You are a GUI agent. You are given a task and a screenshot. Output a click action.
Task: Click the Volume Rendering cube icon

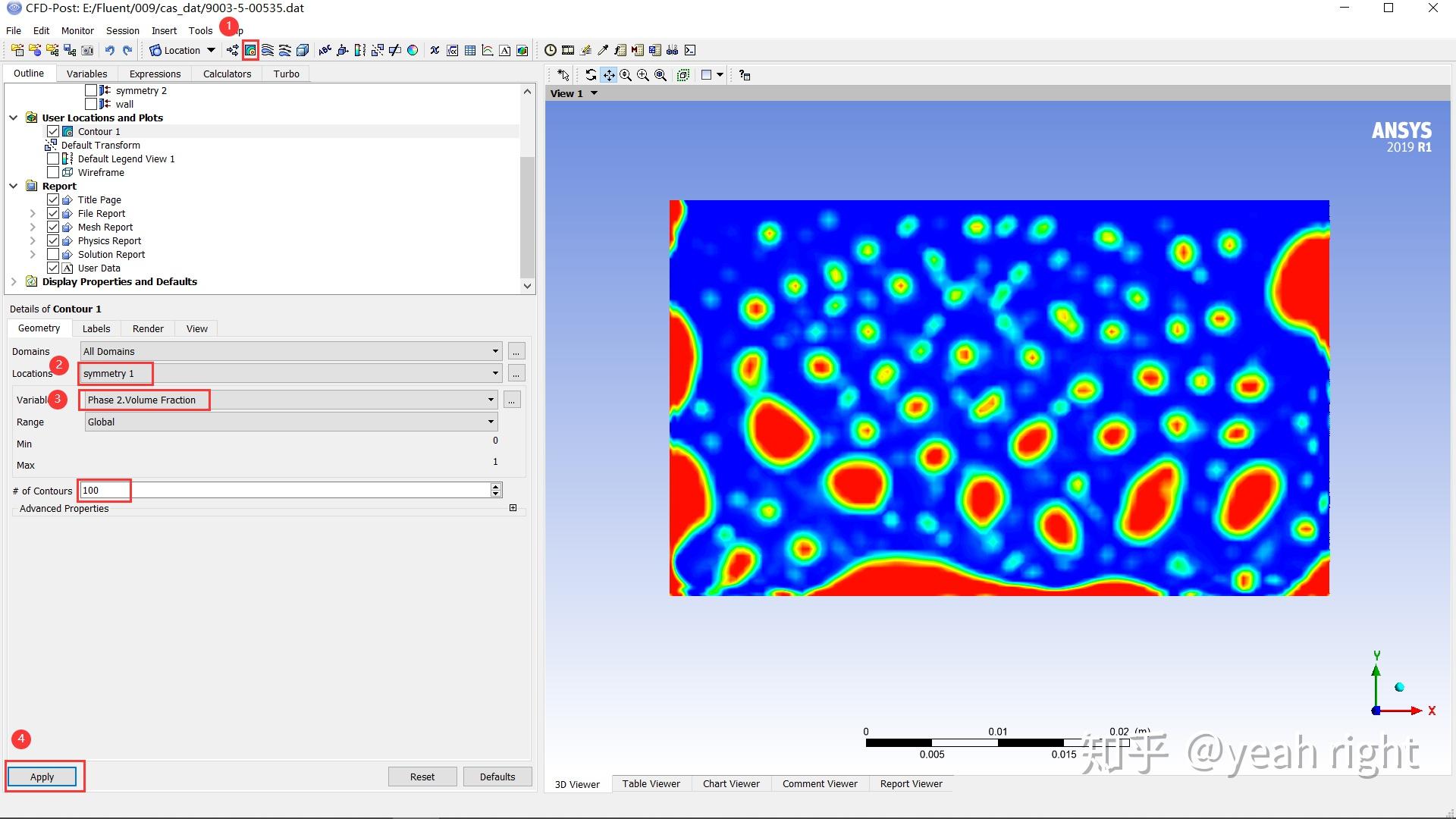(303, 51)
